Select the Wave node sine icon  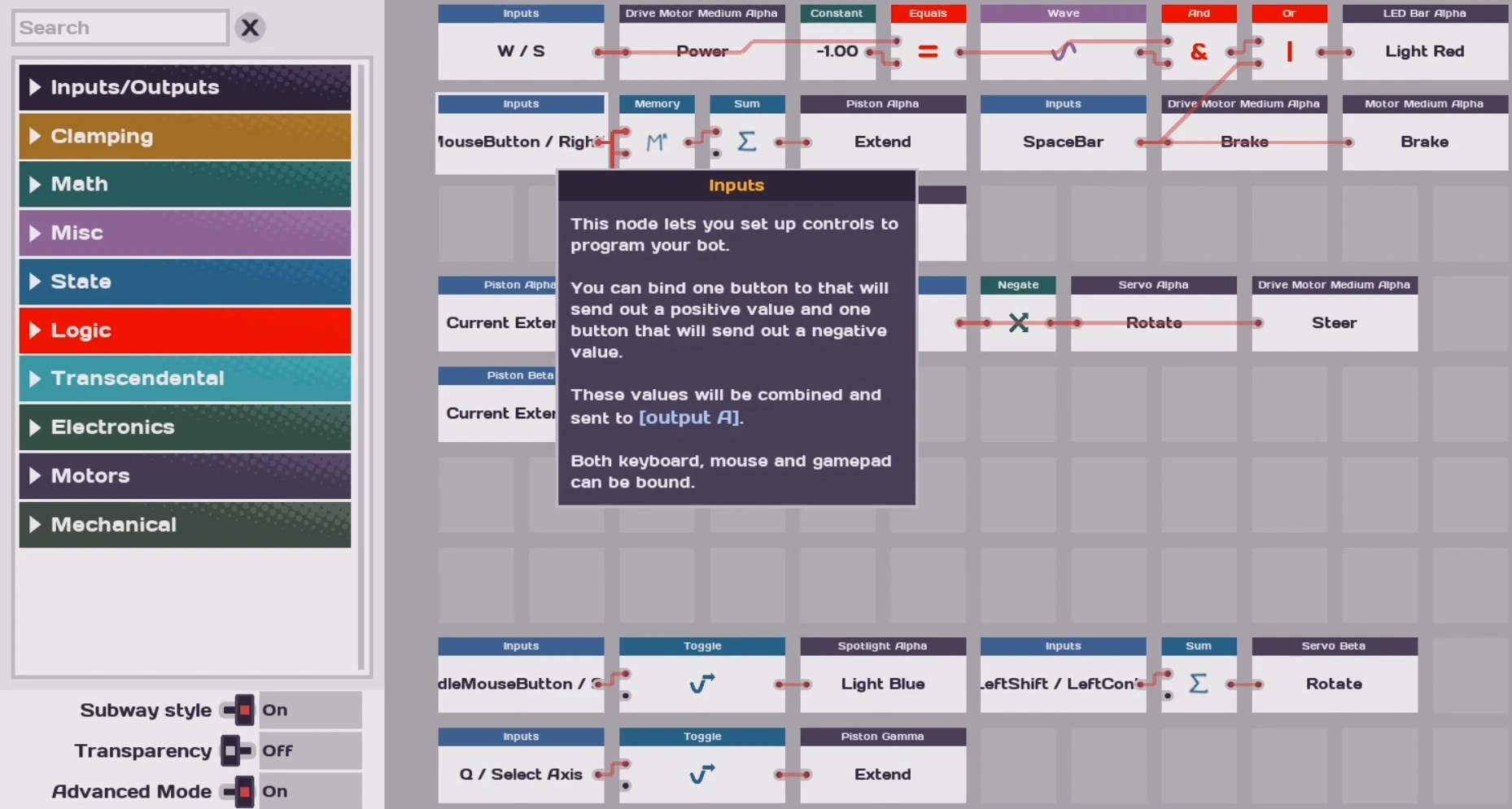tap(1063, 52)
